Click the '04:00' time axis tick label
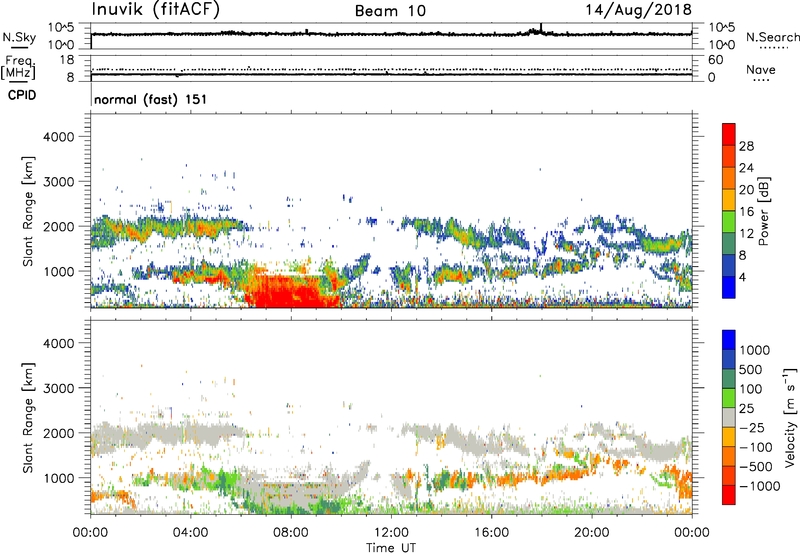This screenshot has height=554, width=800. (191, 533)
